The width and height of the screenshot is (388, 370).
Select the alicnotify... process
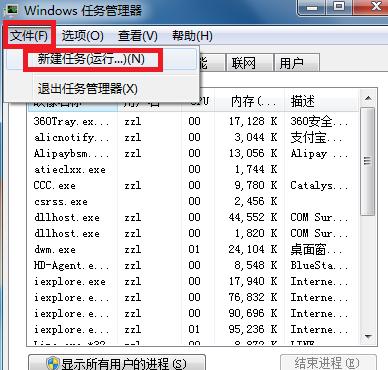pos(193,137)
